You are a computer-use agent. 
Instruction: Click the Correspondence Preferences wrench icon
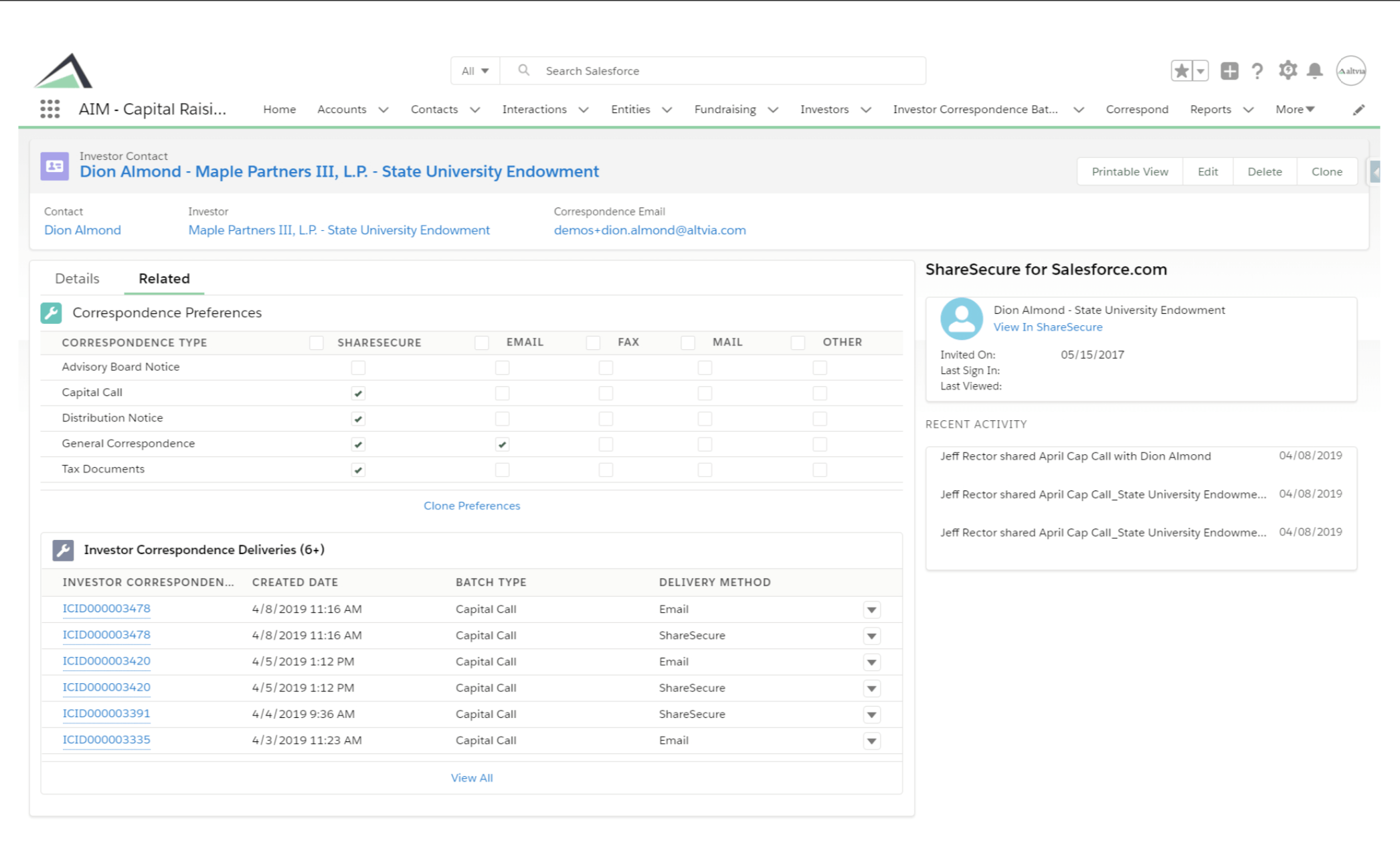coord(51,313)
